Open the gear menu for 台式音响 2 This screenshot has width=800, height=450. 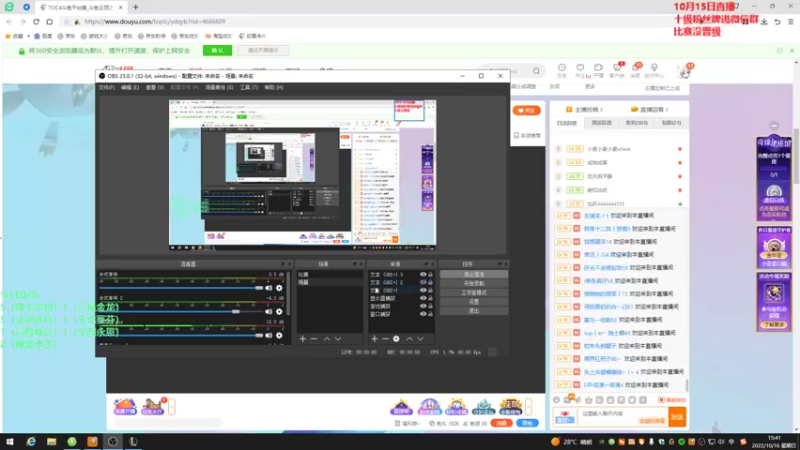coord(279,312)
